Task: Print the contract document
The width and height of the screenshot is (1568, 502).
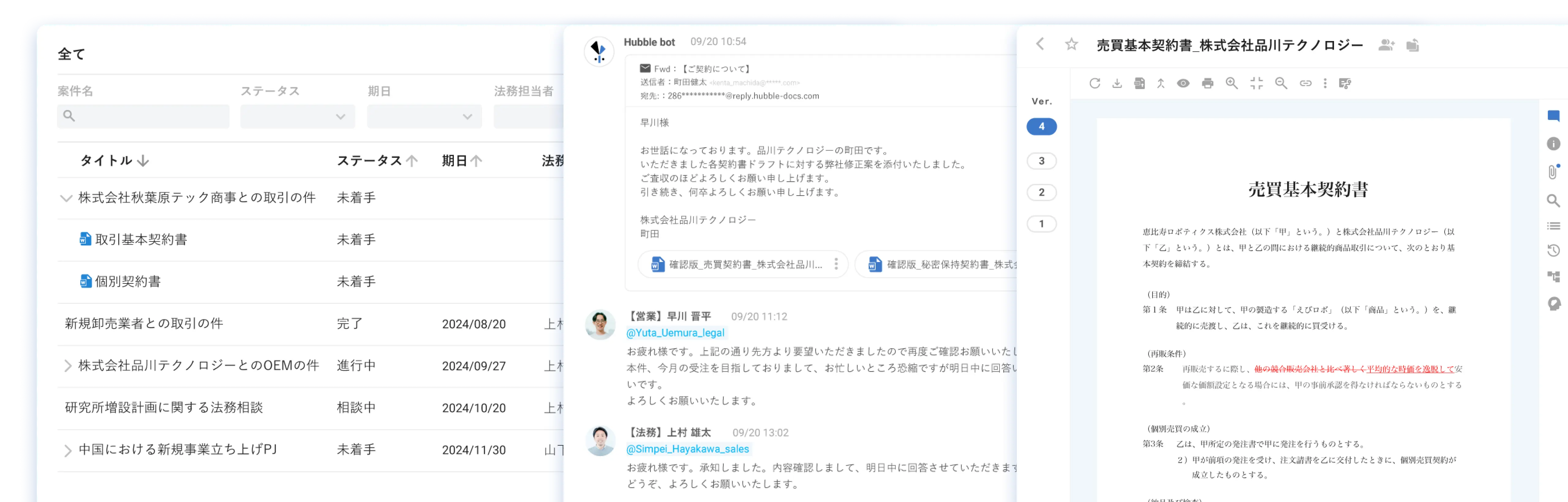Action: [1208, 83]
